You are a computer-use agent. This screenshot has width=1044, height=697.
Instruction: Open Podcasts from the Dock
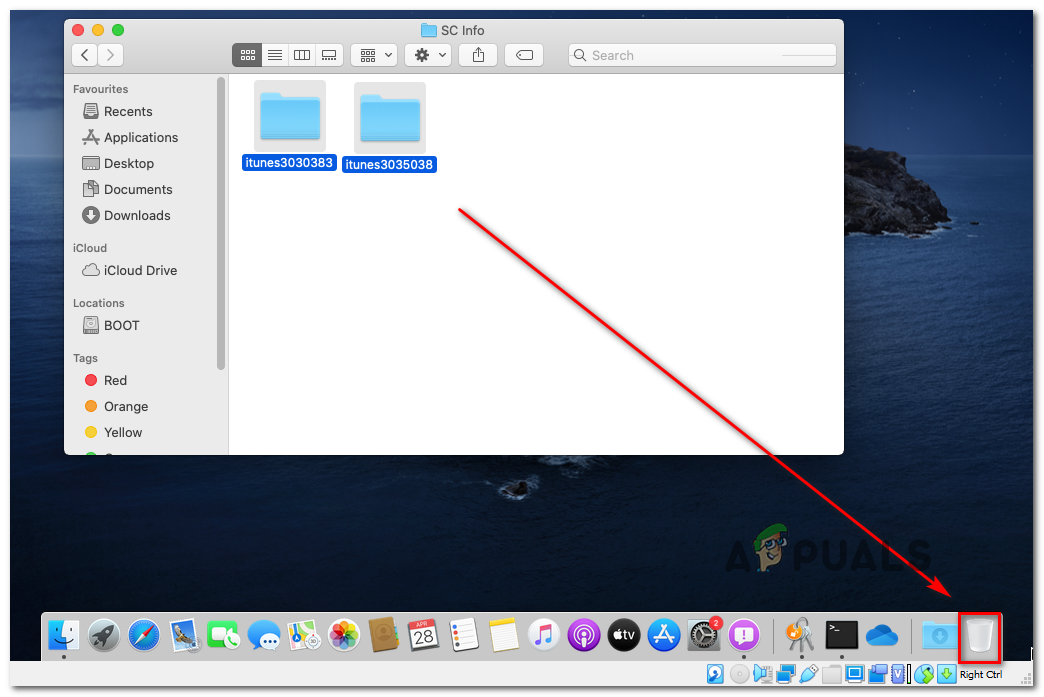(584, 635)
